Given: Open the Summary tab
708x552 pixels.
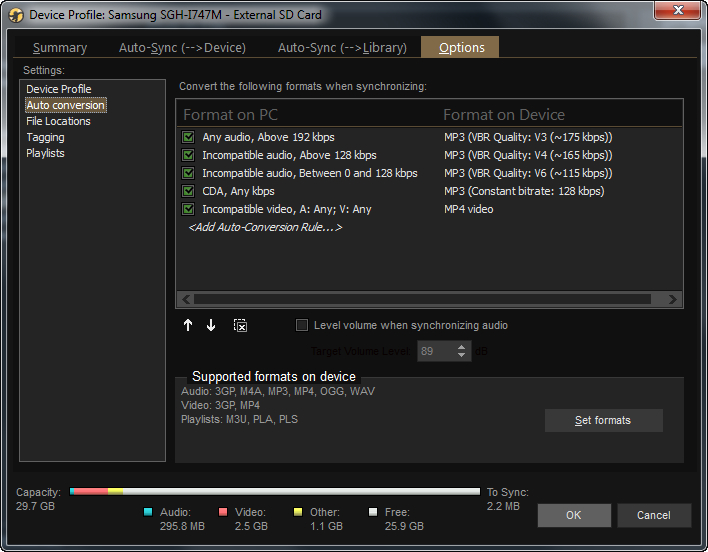Looking at the screenshot, I should (60, 48).
